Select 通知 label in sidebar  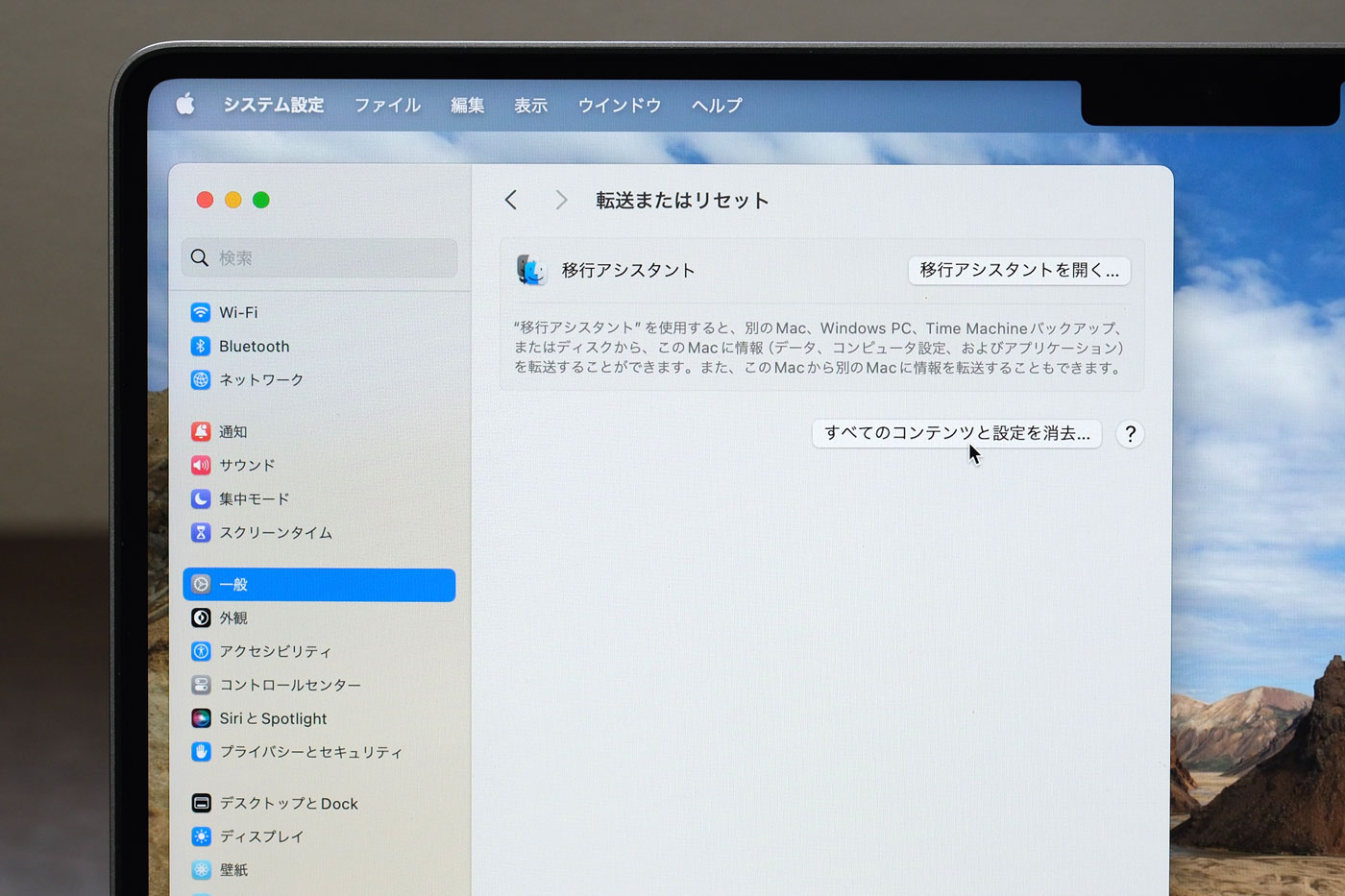pos(233,431)
